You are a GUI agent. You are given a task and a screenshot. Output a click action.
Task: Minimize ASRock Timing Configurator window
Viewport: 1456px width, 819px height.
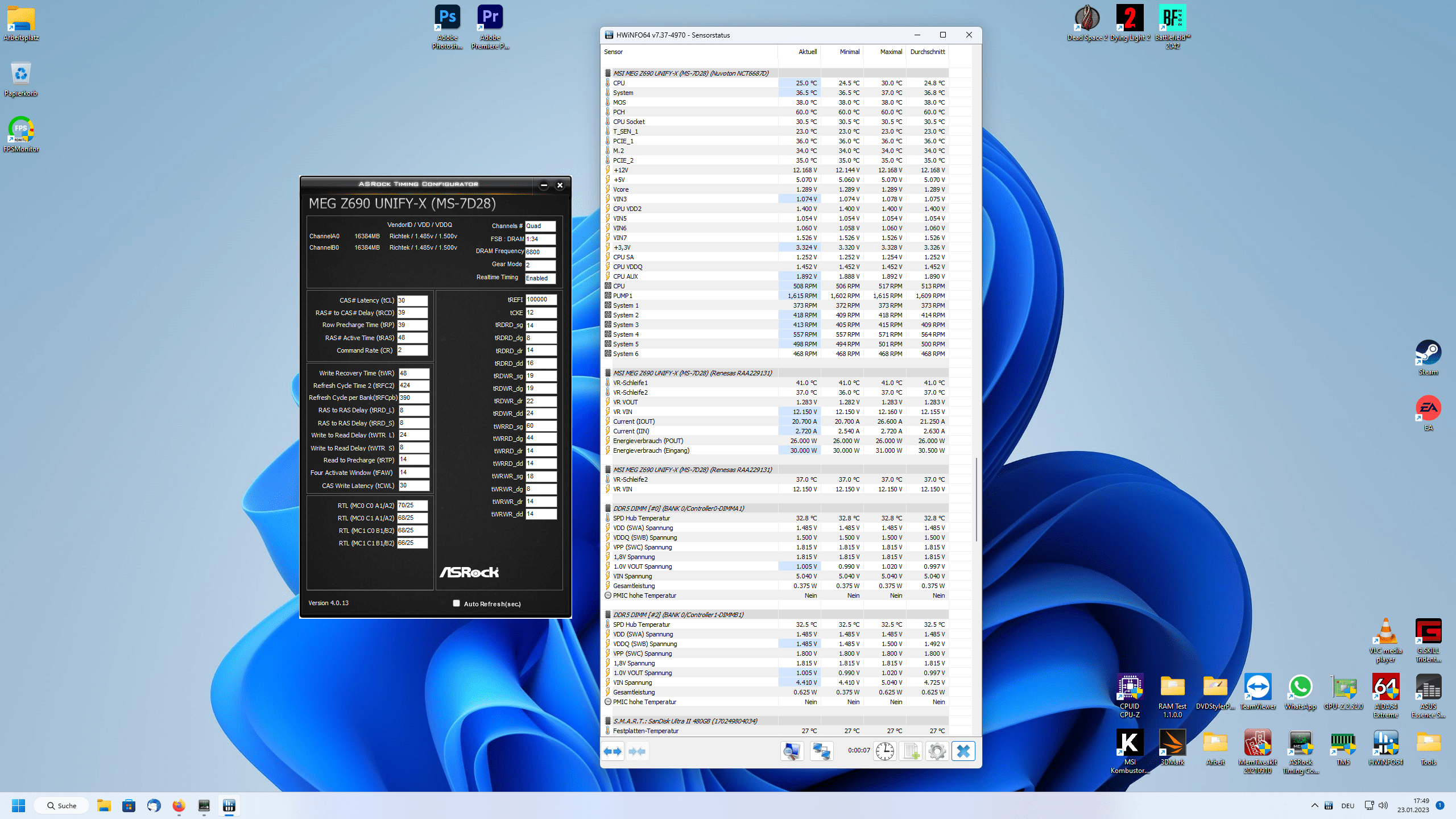point(544,185)
